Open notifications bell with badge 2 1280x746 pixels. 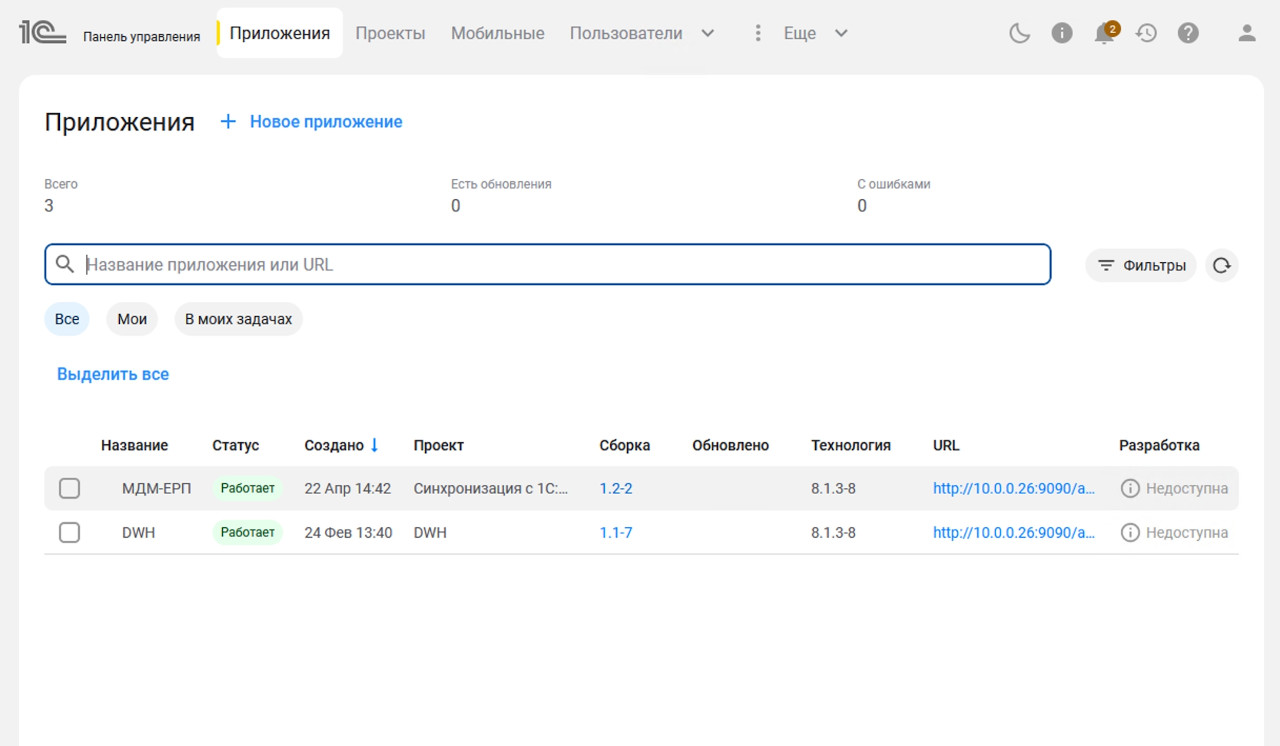click(1105, 33)
